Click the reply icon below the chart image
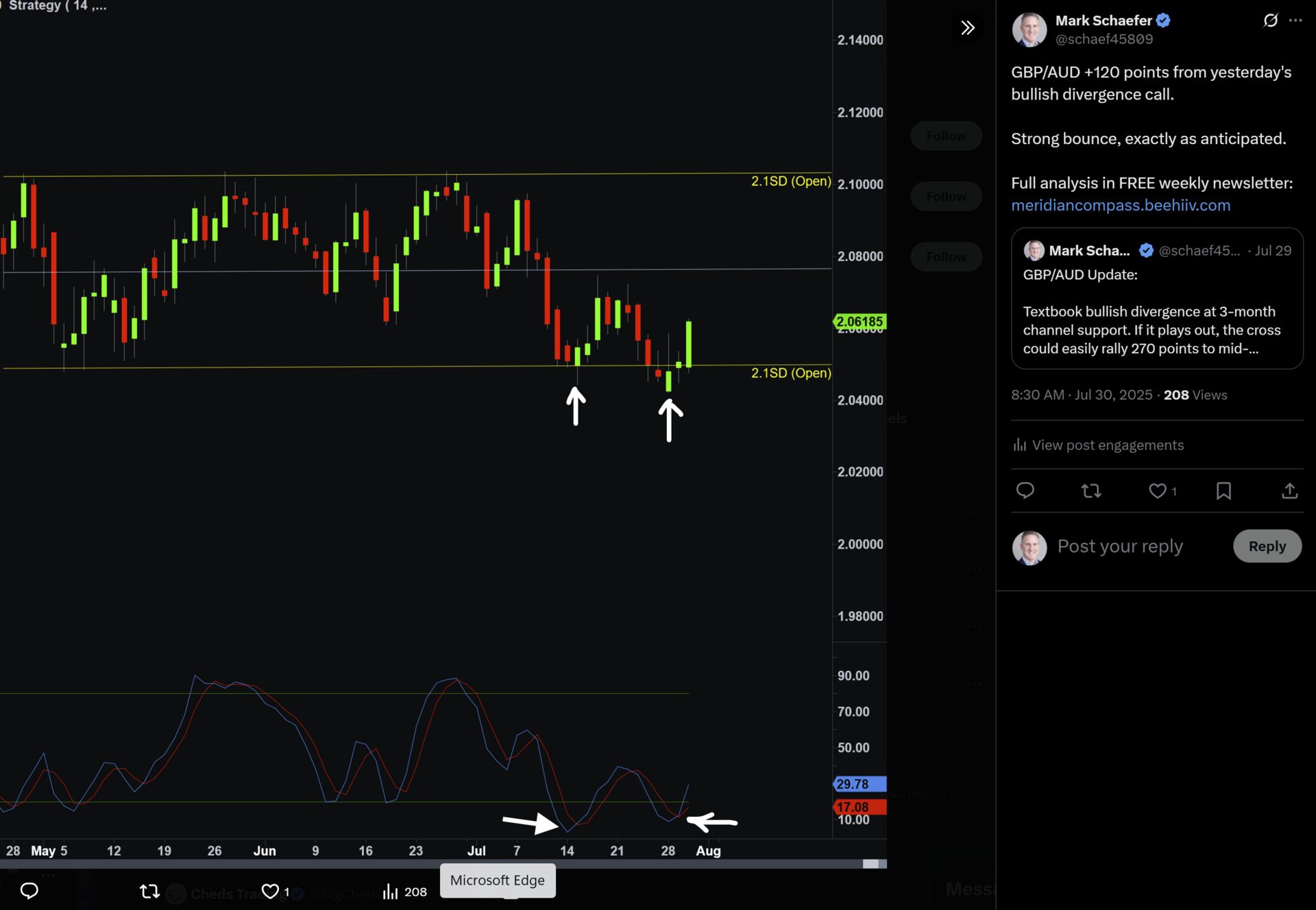The height and width of the screenshot is (910, 1316). [29, 890]
